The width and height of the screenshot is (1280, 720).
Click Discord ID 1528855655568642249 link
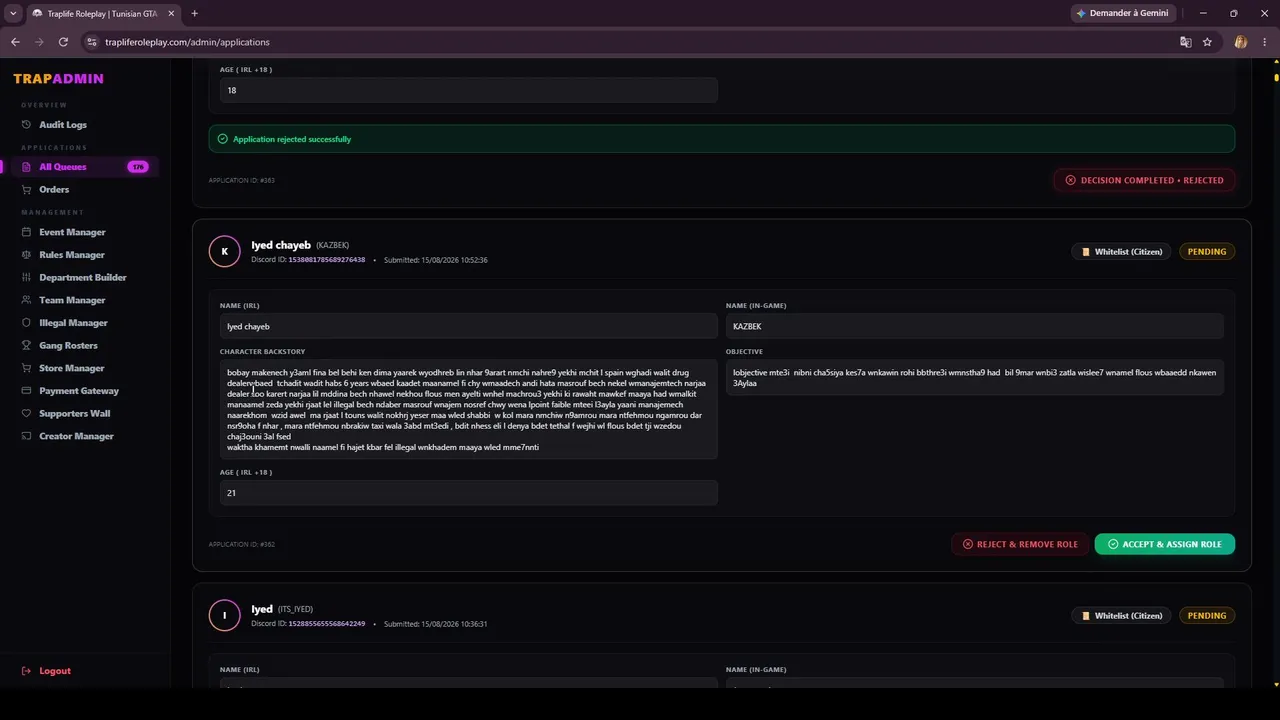coord(327,624)
